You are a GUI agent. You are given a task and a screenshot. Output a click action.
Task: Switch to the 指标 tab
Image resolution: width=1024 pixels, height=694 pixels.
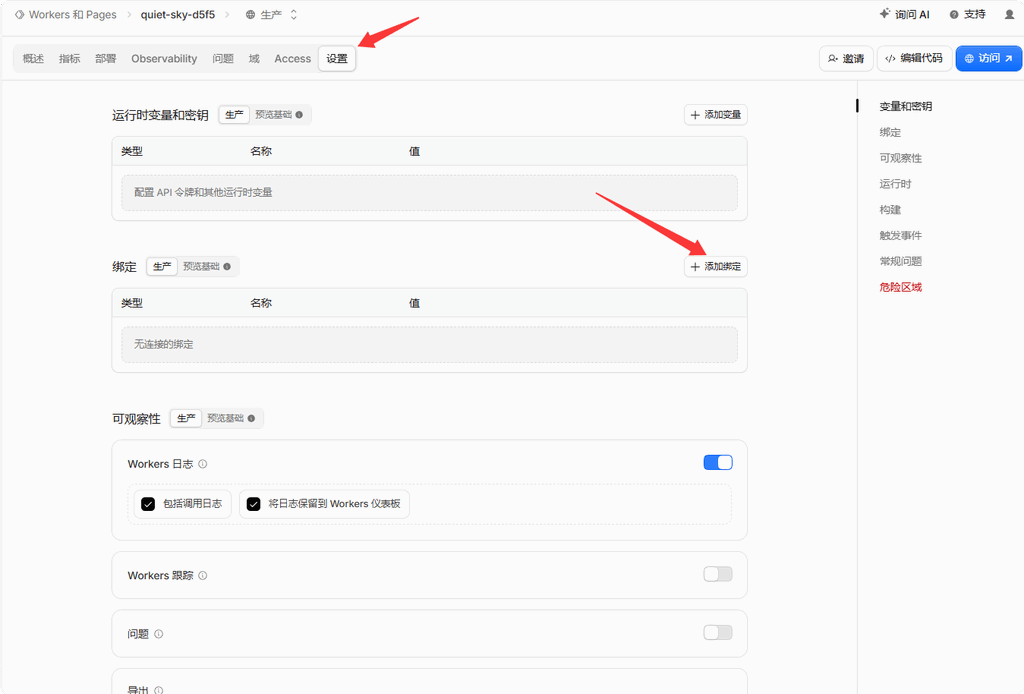click(x=70, y=59)
